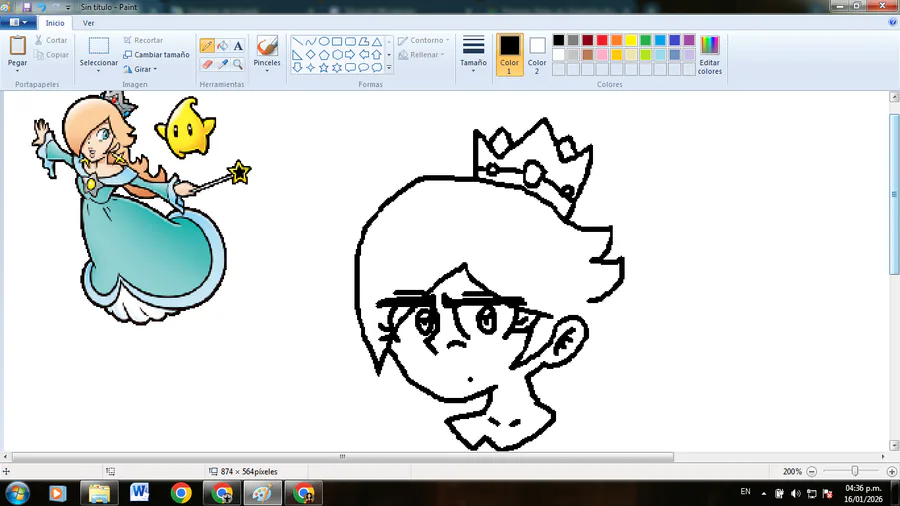Select the Text tool
This screenshot has width=900, height=506.
[238, 46]
